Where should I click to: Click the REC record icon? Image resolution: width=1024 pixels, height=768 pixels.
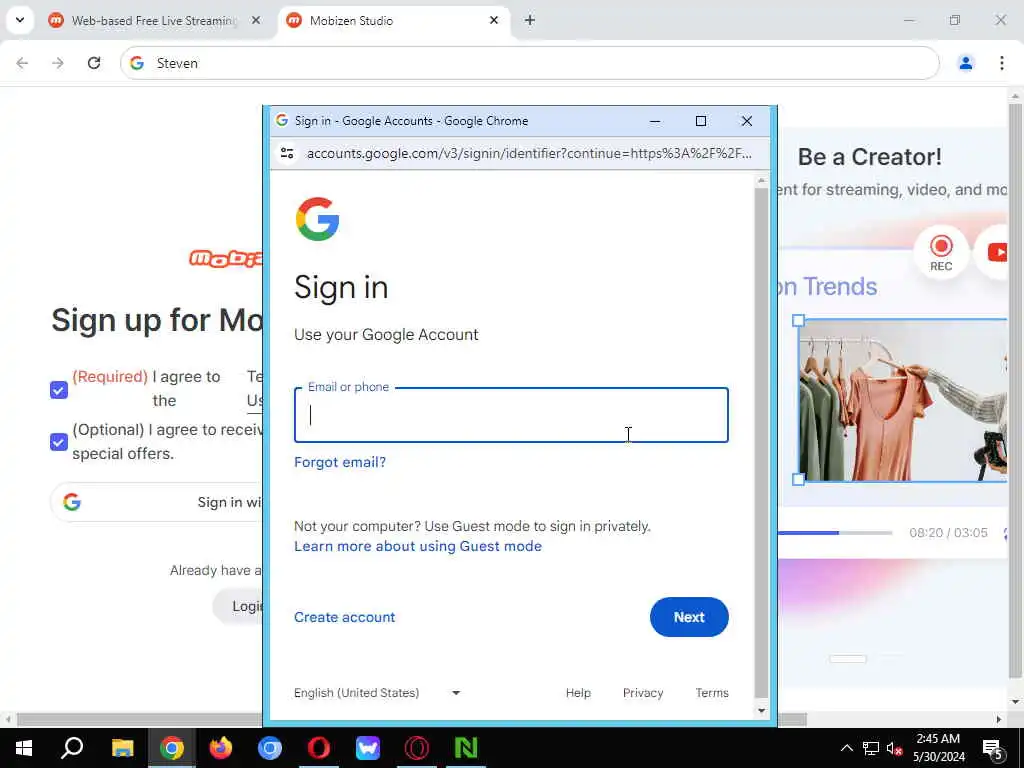coord(941,252)
